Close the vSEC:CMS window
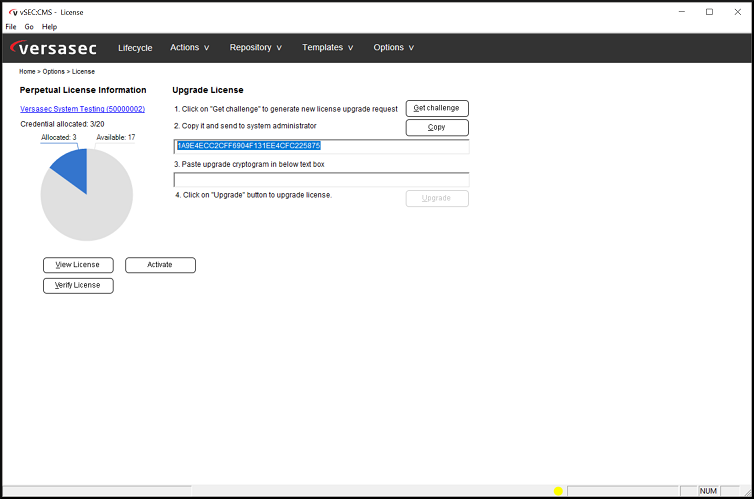754x499 pixels. click(x=738, y=12)
